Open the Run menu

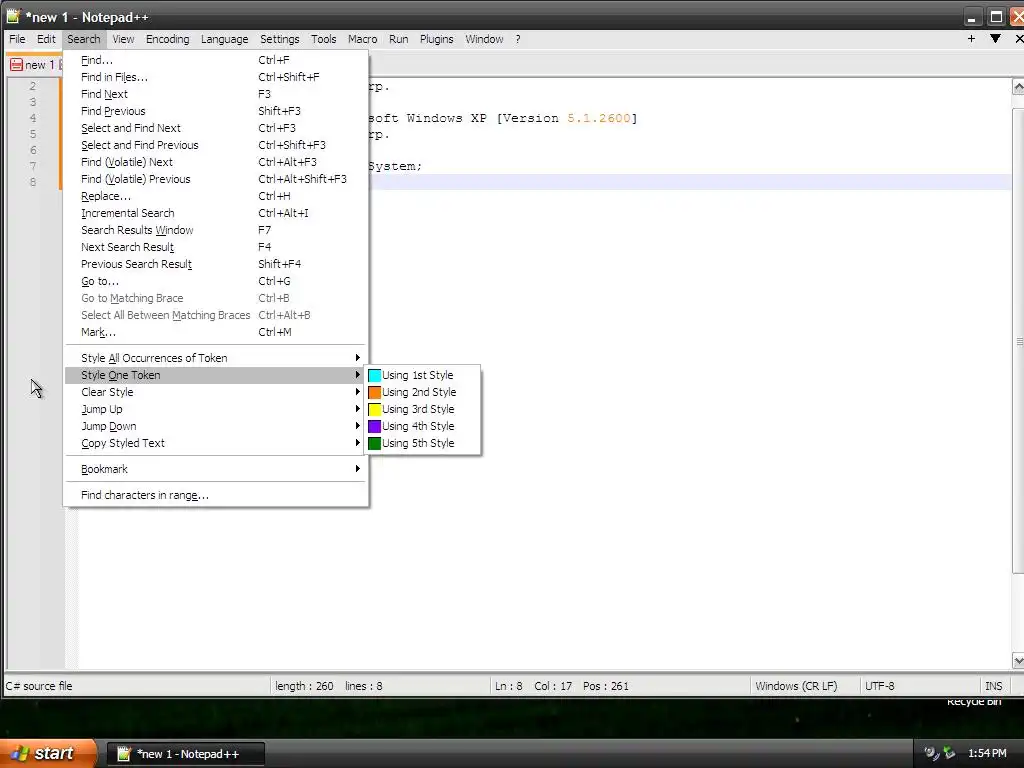pos(398,39)
